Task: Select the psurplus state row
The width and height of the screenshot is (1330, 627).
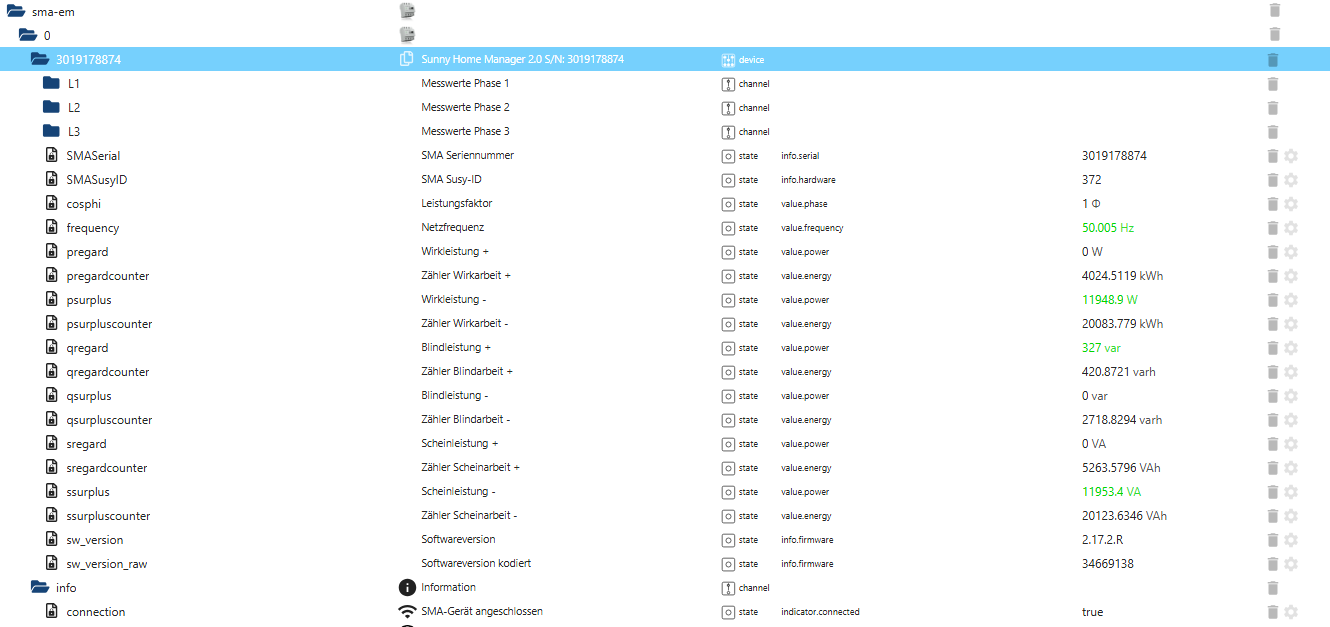Action: (x=665, y=300)
